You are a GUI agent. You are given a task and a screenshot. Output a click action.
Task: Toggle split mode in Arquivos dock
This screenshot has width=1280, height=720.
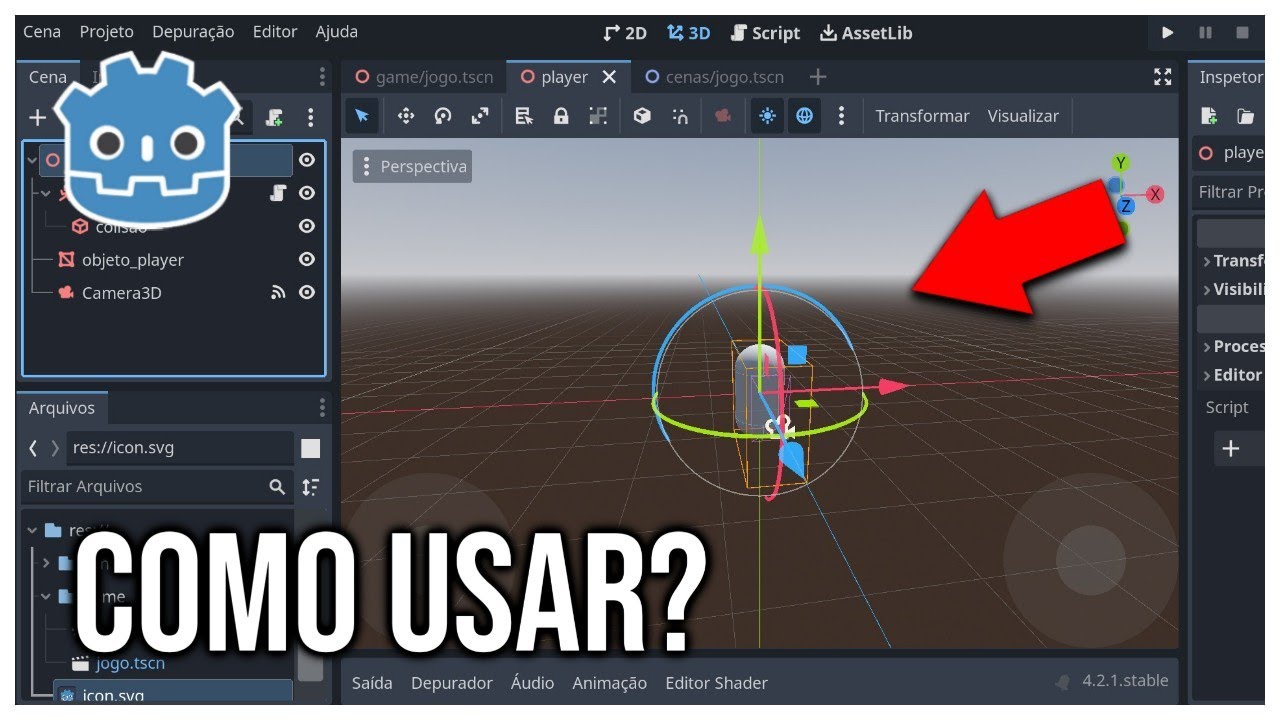point(311,448)
